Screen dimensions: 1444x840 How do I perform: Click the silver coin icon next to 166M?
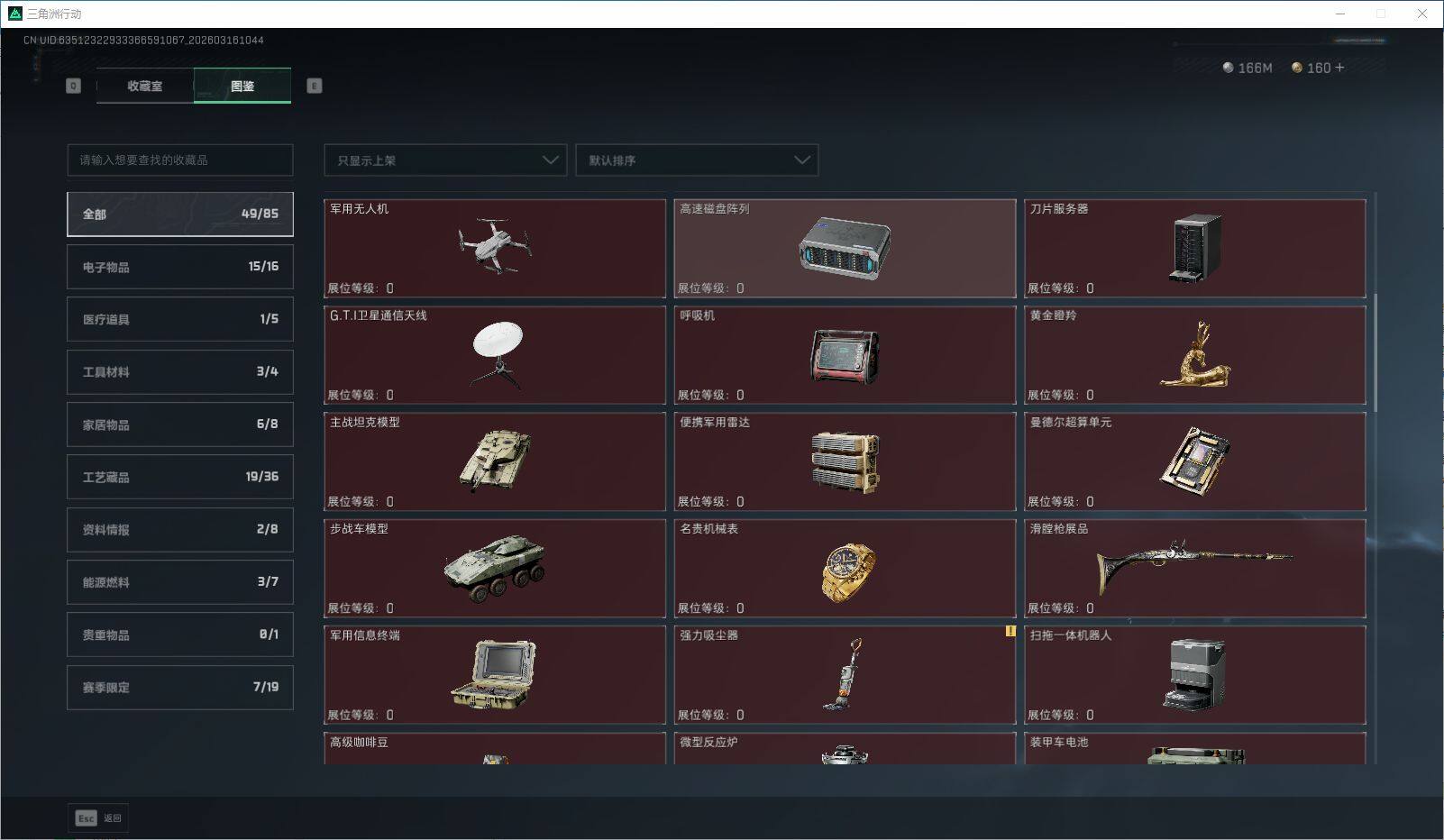pyautogui.click(x=1226, y=67)
